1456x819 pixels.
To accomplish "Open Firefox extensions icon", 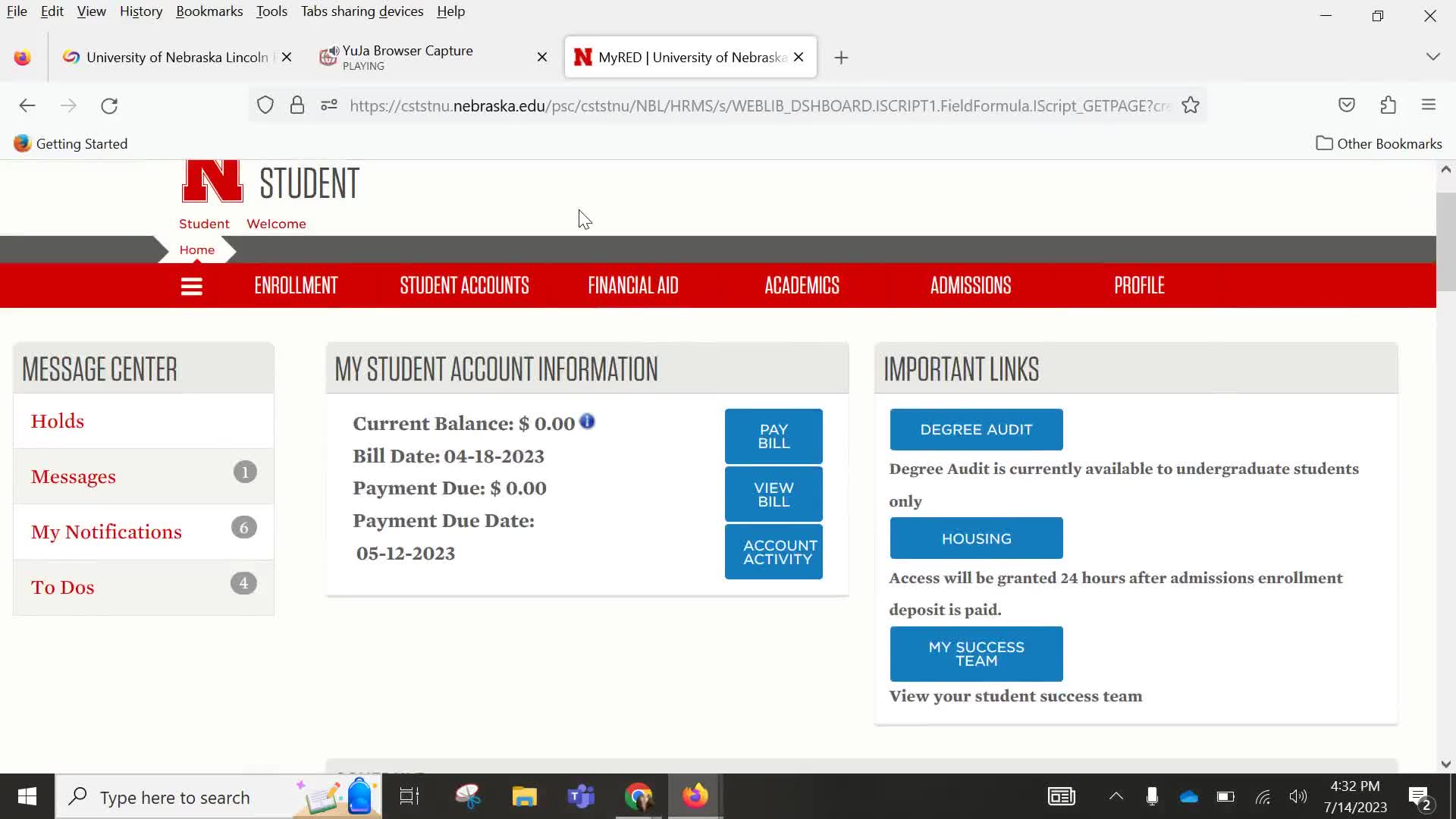I will click(x=1388, y=105).
